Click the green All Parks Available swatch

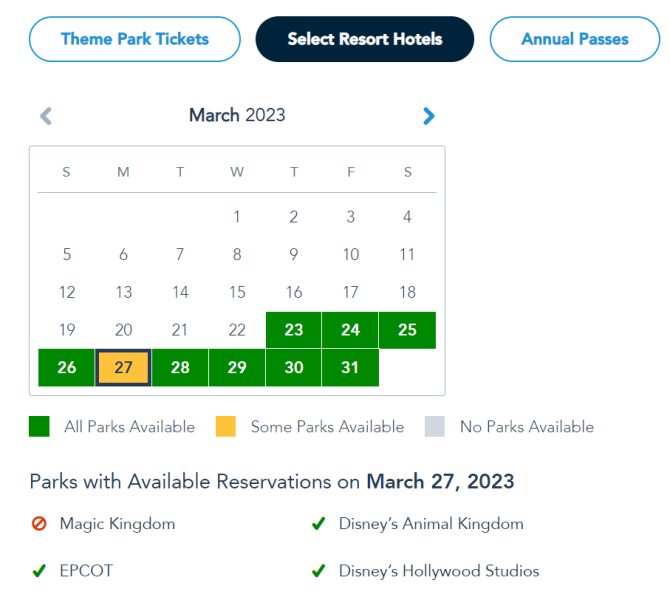39,427
